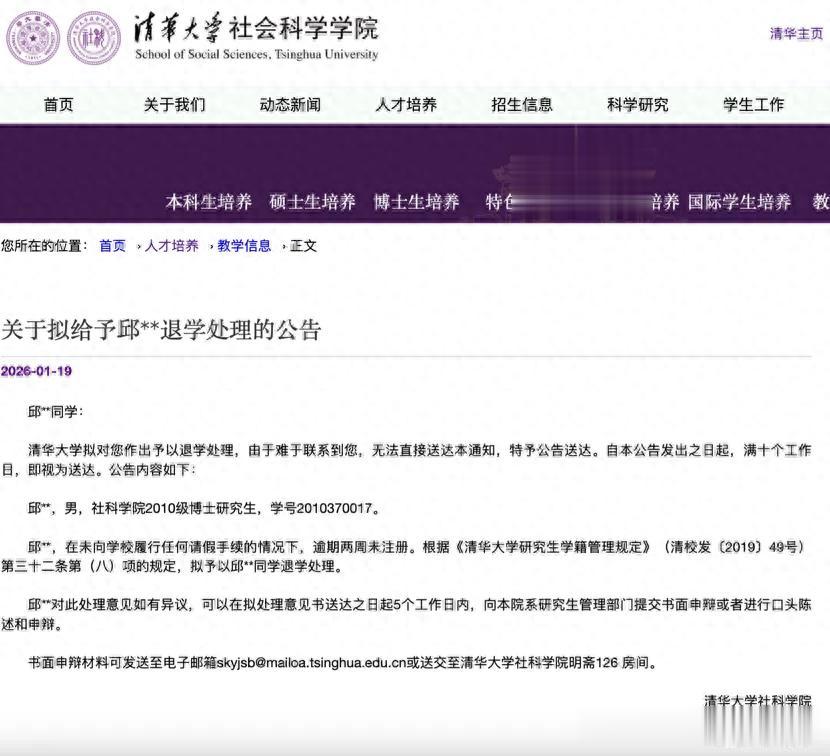The height and width of the screenshot is (756, 830).
Task: Click the Tsinghua University round seal logo
Action: point(33,38)
